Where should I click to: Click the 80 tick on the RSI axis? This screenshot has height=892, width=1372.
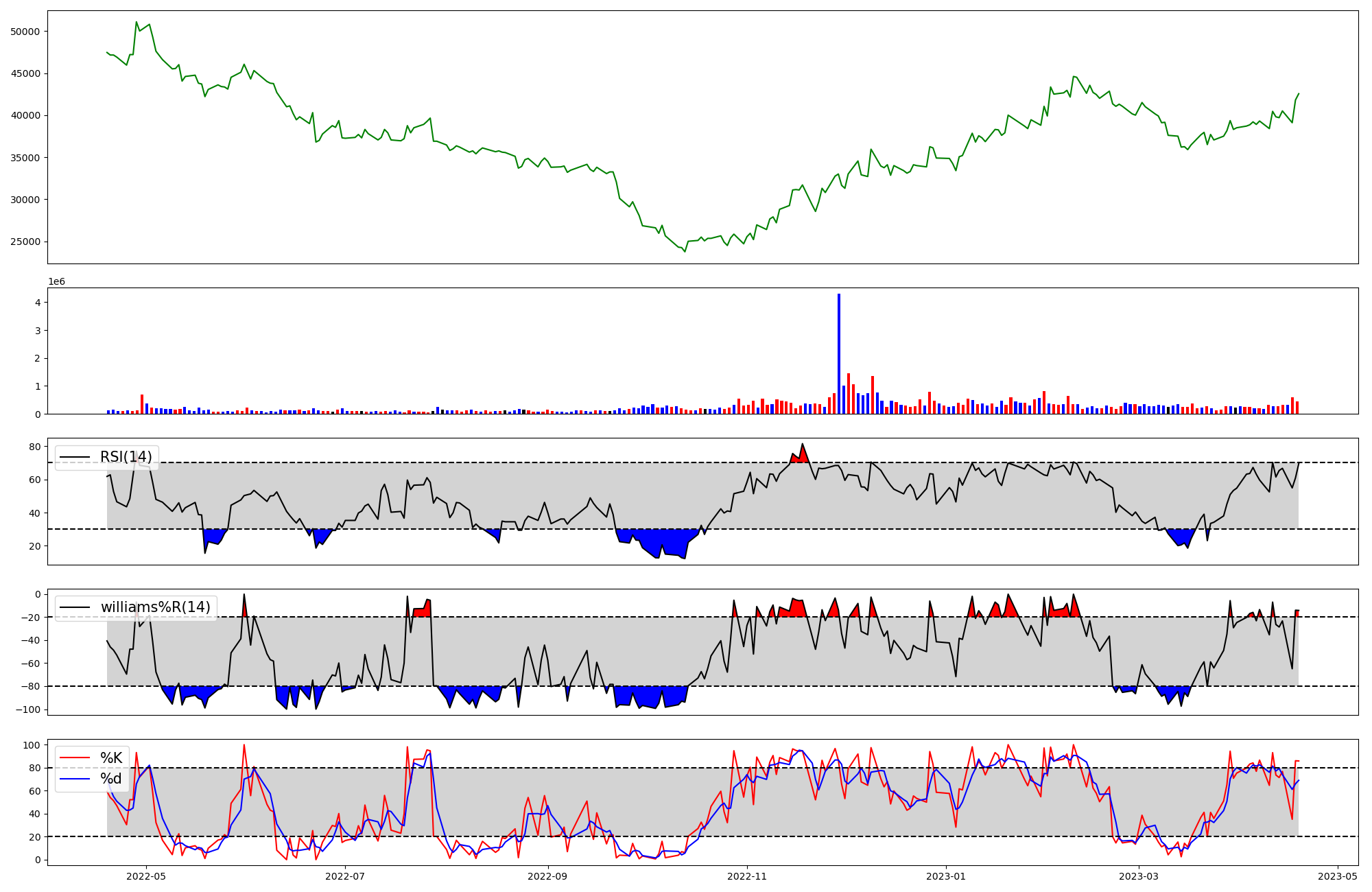[x=34, y=447]
